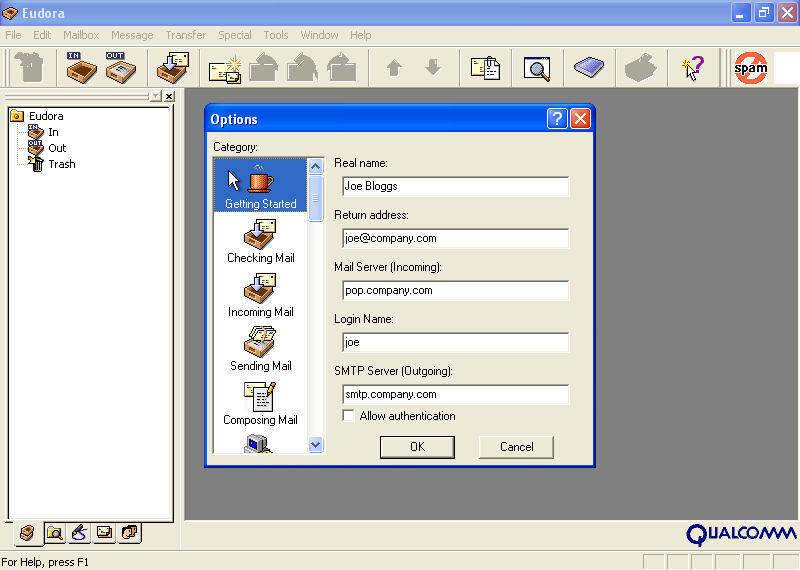
Task: Open the Mailbox menu
Action: point(81,35)
